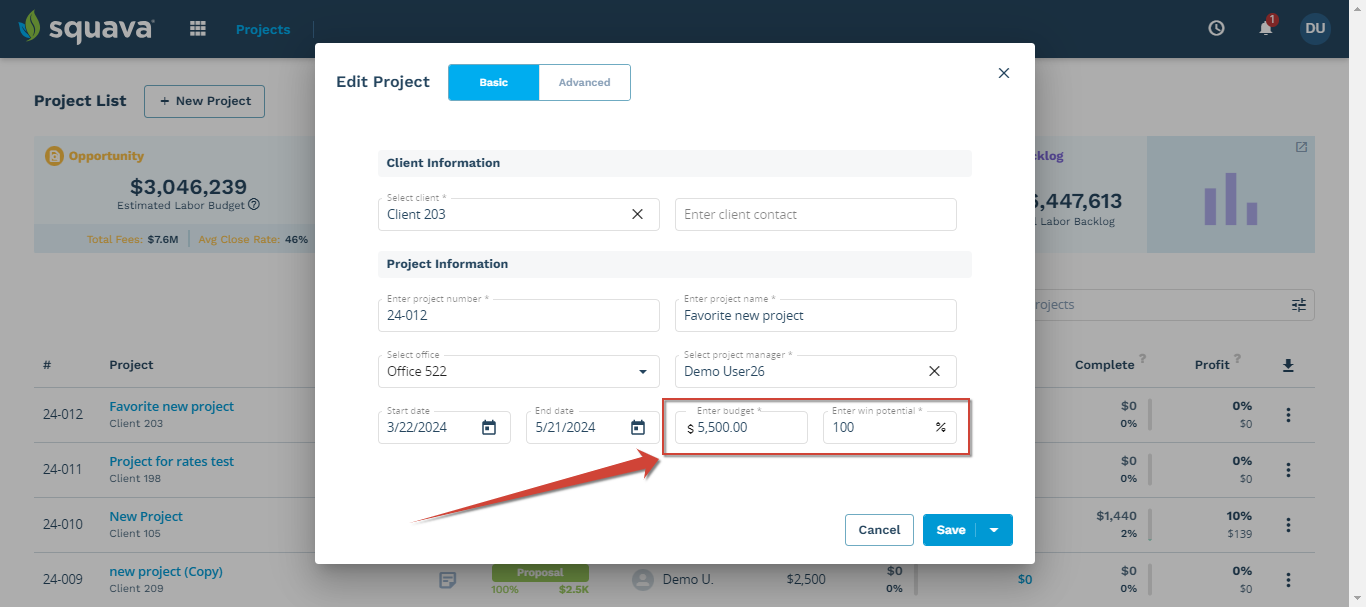
Task: Expand the Save button dropdown arrow
Action: (993, 530)
